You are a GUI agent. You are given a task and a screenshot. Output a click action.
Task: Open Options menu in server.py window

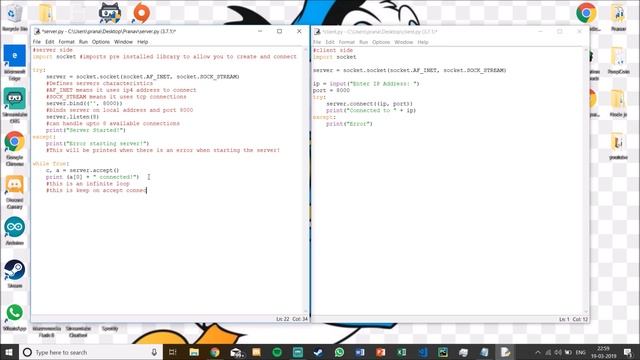click(x=100, y=42)
